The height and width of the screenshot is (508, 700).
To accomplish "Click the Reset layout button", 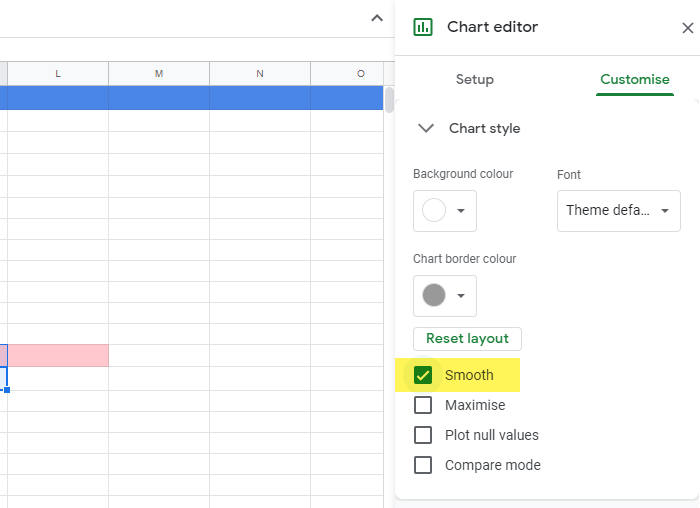I will point(467,339).
